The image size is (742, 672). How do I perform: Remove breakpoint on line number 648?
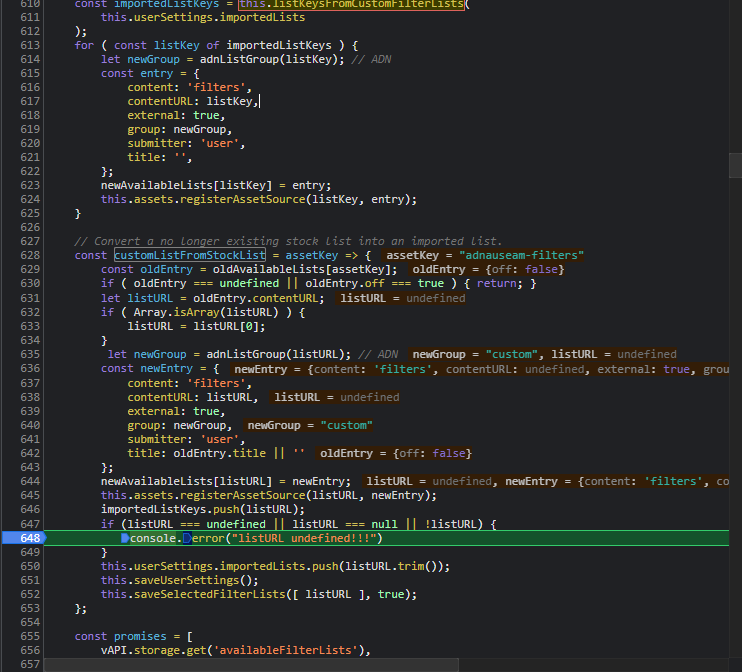coord(30,538)
